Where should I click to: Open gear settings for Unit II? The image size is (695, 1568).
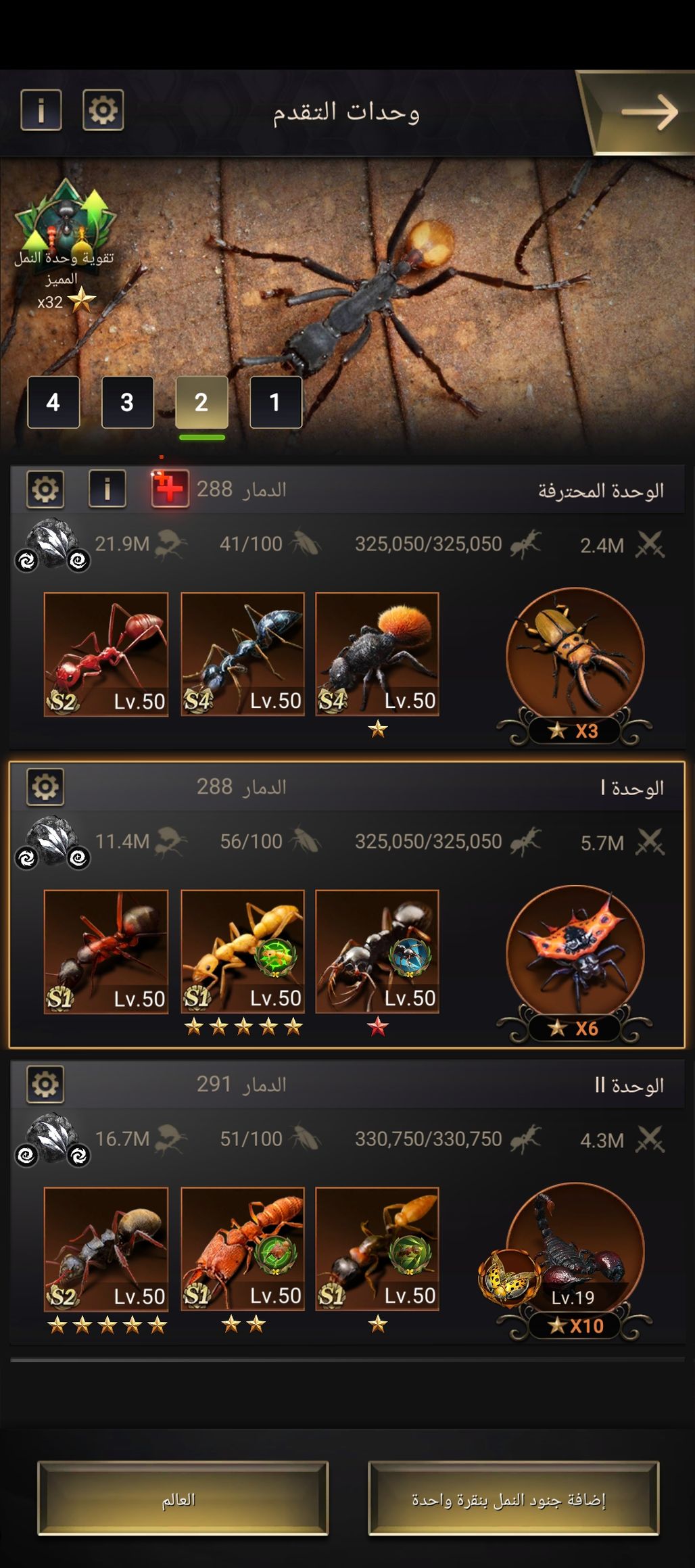(45, 1084)
